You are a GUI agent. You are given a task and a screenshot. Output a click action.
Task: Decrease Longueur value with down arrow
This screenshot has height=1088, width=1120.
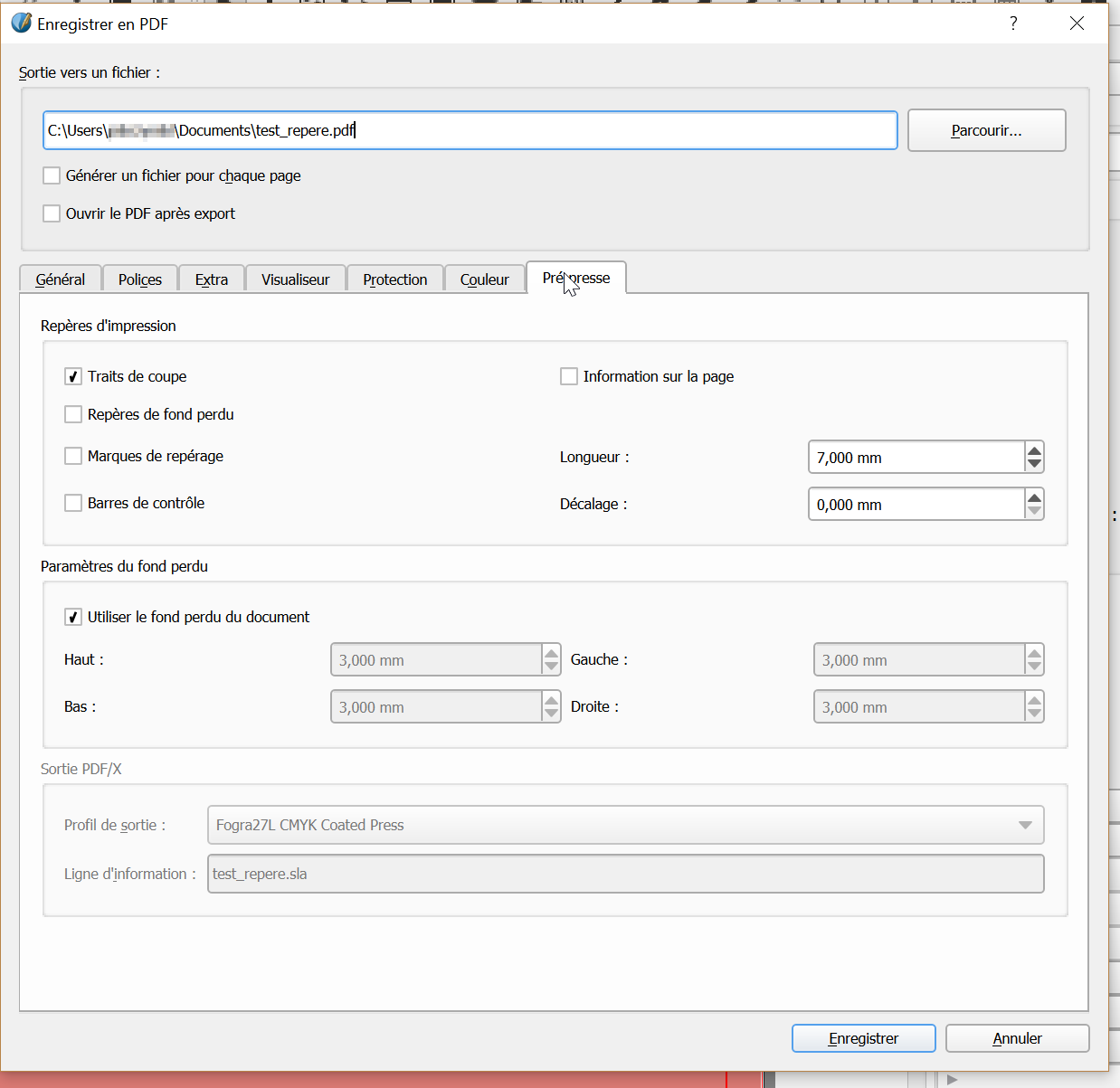[x=1034, y=465]
